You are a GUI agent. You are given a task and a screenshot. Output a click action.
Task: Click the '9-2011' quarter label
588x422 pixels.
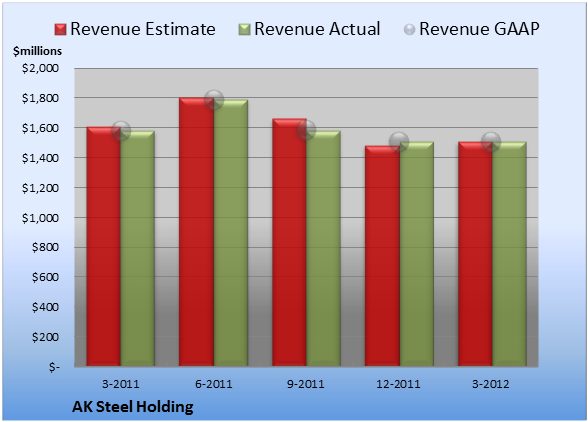tap(306, 384)
